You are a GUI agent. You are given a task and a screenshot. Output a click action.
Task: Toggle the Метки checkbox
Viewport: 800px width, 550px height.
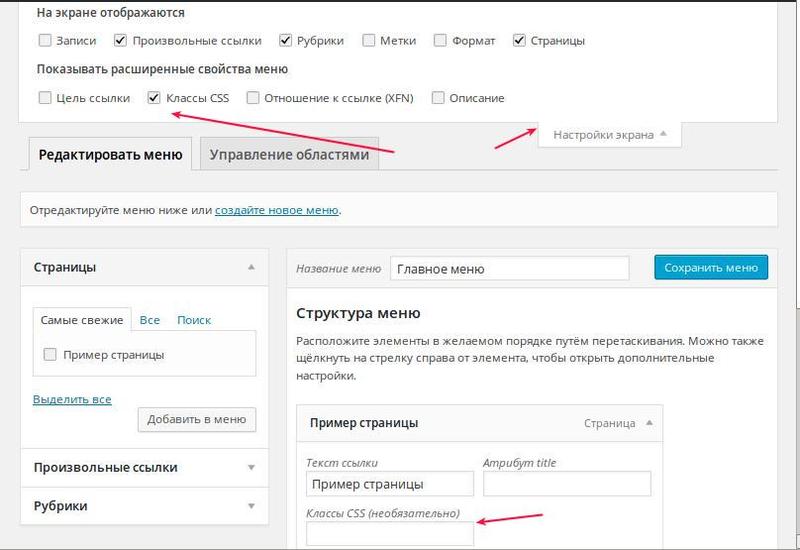pyautogui.click(x=369, y=41)
